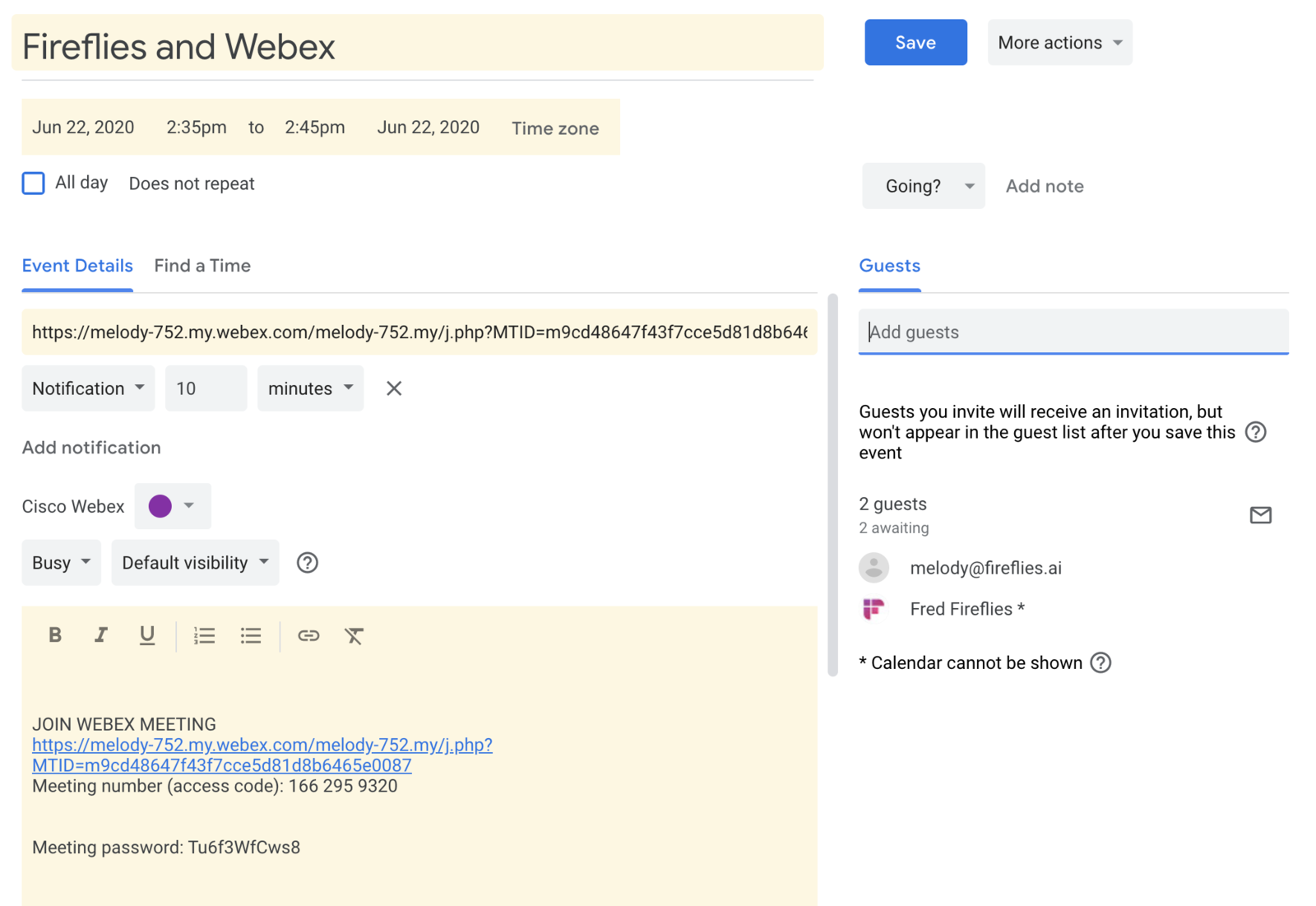Image resolution: width=1316 pixels, height=906 pixels.
Task: Click the end time 2:45pm
Action: pos(315,128)
